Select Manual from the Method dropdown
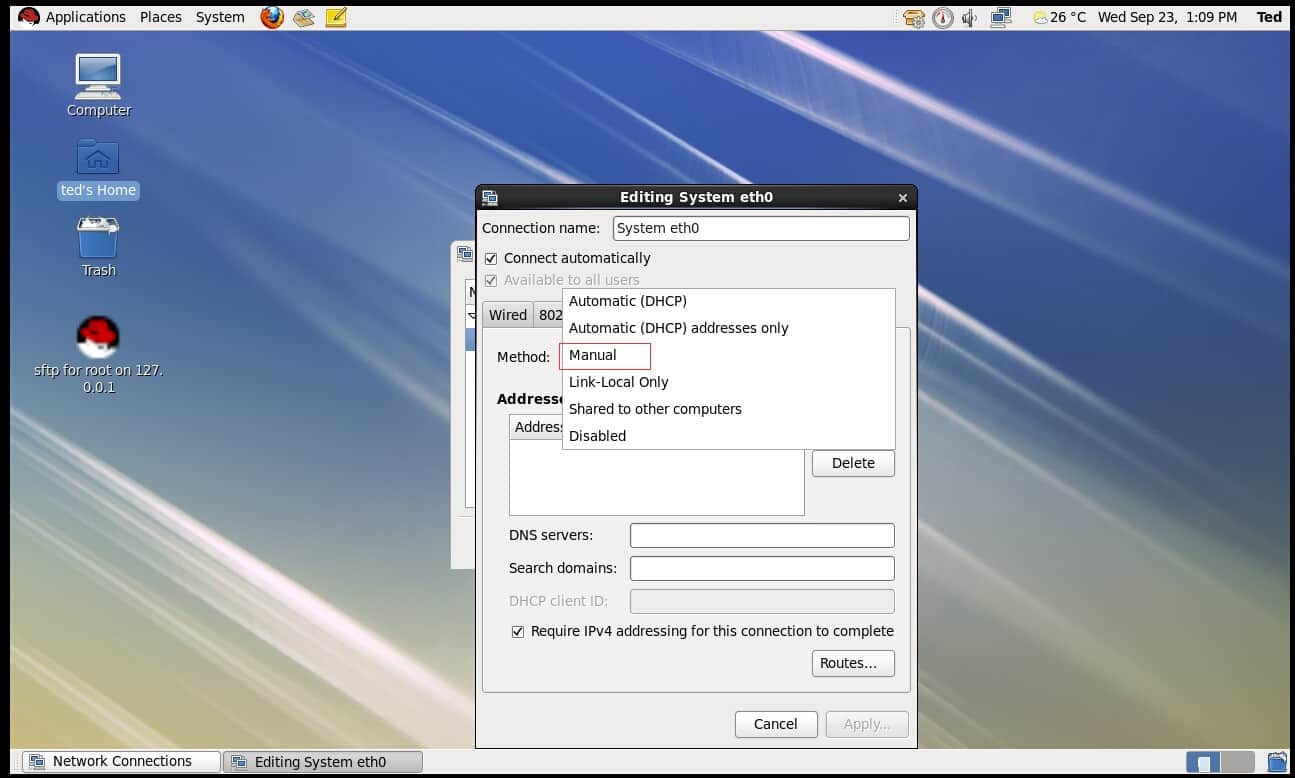 (x=593, y=355)
